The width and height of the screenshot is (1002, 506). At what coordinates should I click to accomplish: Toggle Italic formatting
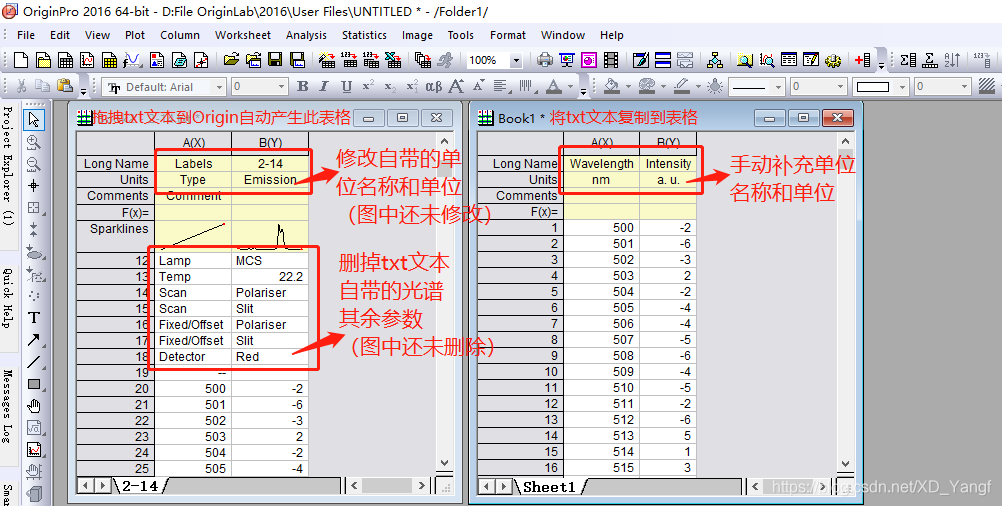[324, 86]
